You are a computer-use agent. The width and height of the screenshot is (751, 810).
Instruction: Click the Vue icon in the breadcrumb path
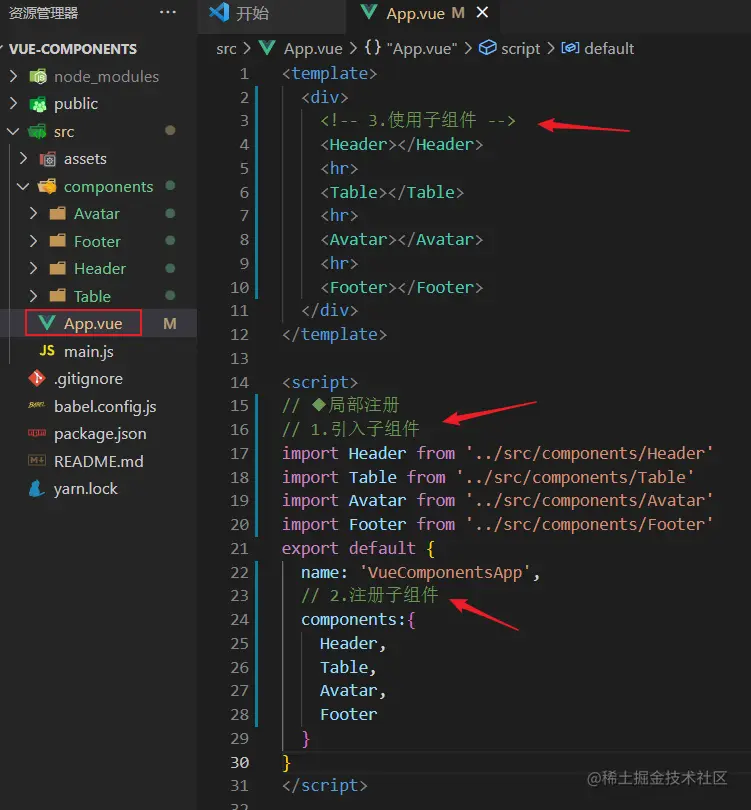point(267,48)
